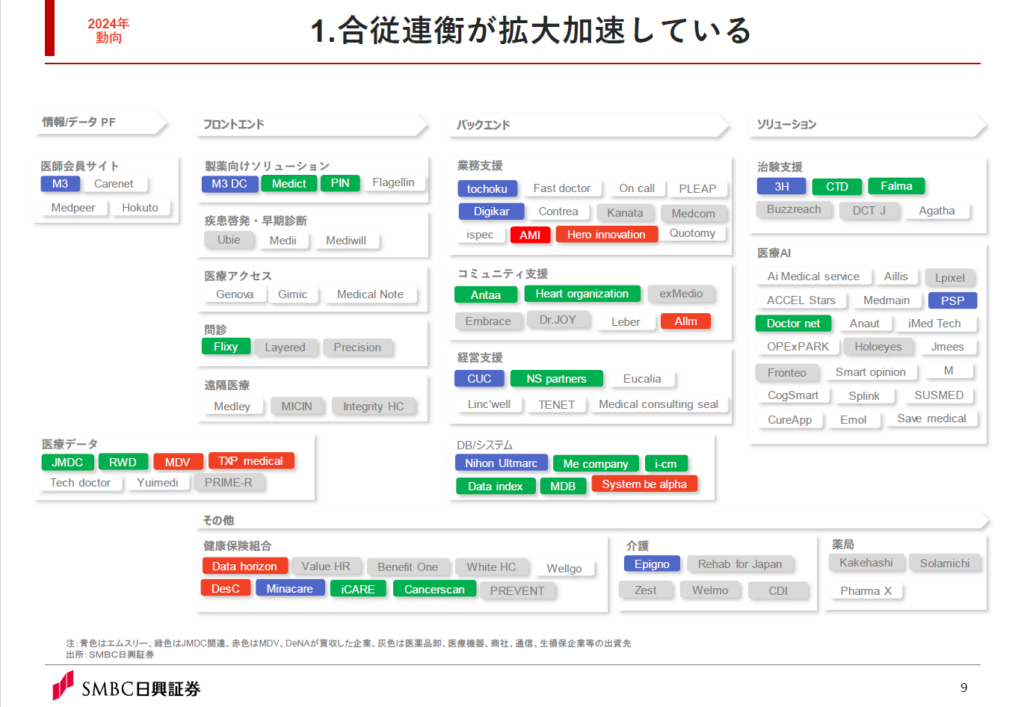Click the Fast doctor label
Screen dimensions: 1024x707
(x=562, y=188)
